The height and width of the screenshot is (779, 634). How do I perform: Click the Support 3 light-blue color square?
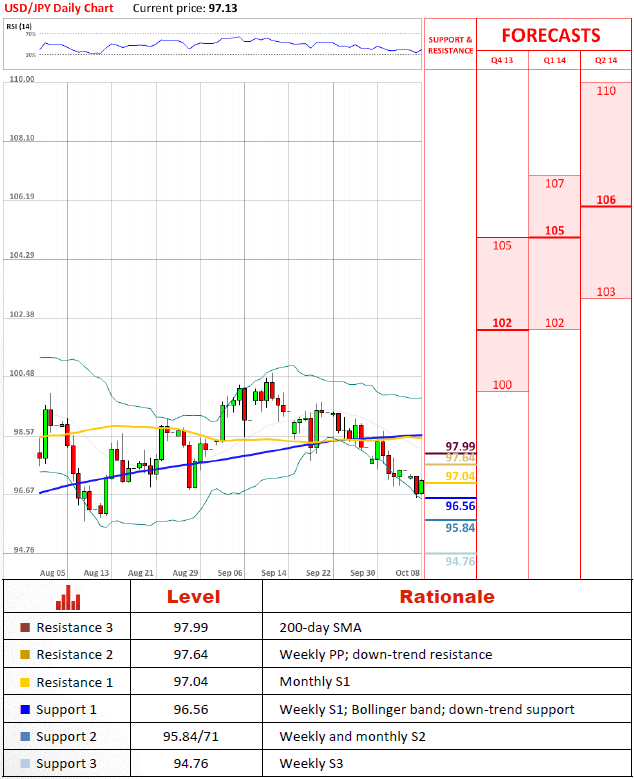(25, 764)
